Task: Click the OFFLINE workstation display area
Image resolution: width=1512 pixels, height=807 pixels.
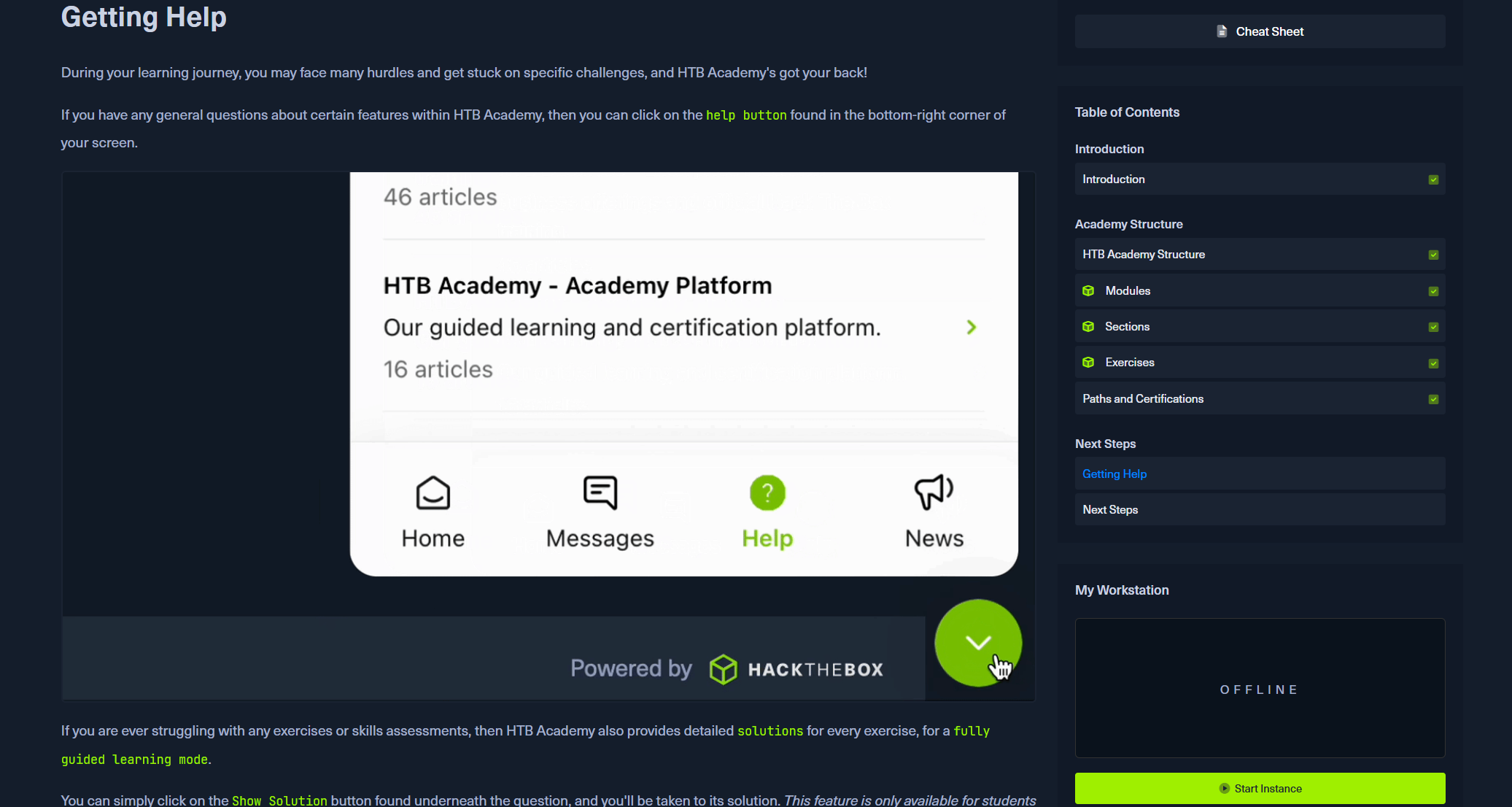Action: coord(1260,689)
